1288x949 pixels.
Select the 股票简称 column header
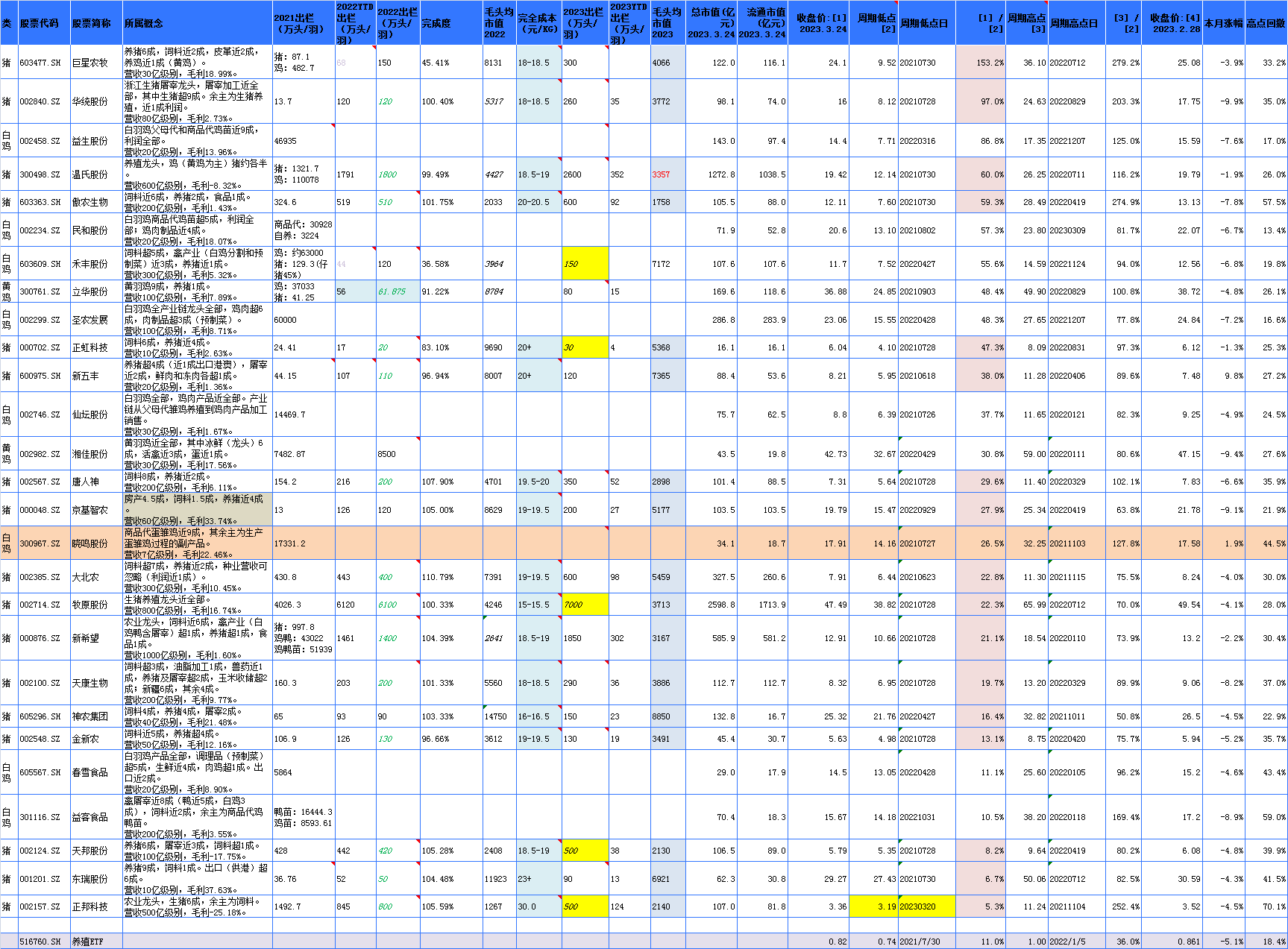[96, 23]
